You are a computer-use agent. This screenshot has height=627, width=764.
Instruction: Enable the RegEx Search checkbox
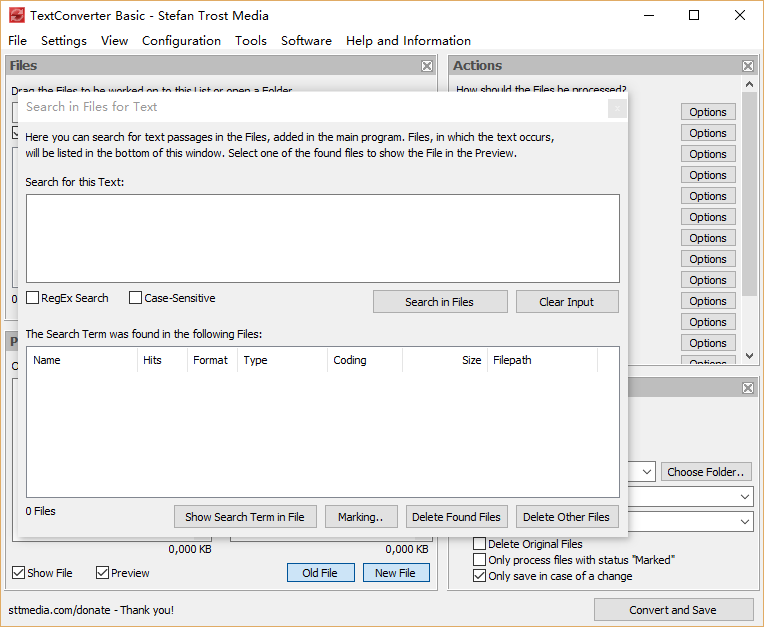[33, 298]
